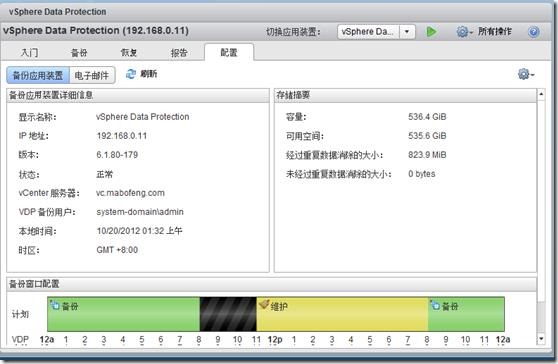Select the 配置 tab
The height and width of the screenshot is (364, 558).
click(x=229, y=53)
